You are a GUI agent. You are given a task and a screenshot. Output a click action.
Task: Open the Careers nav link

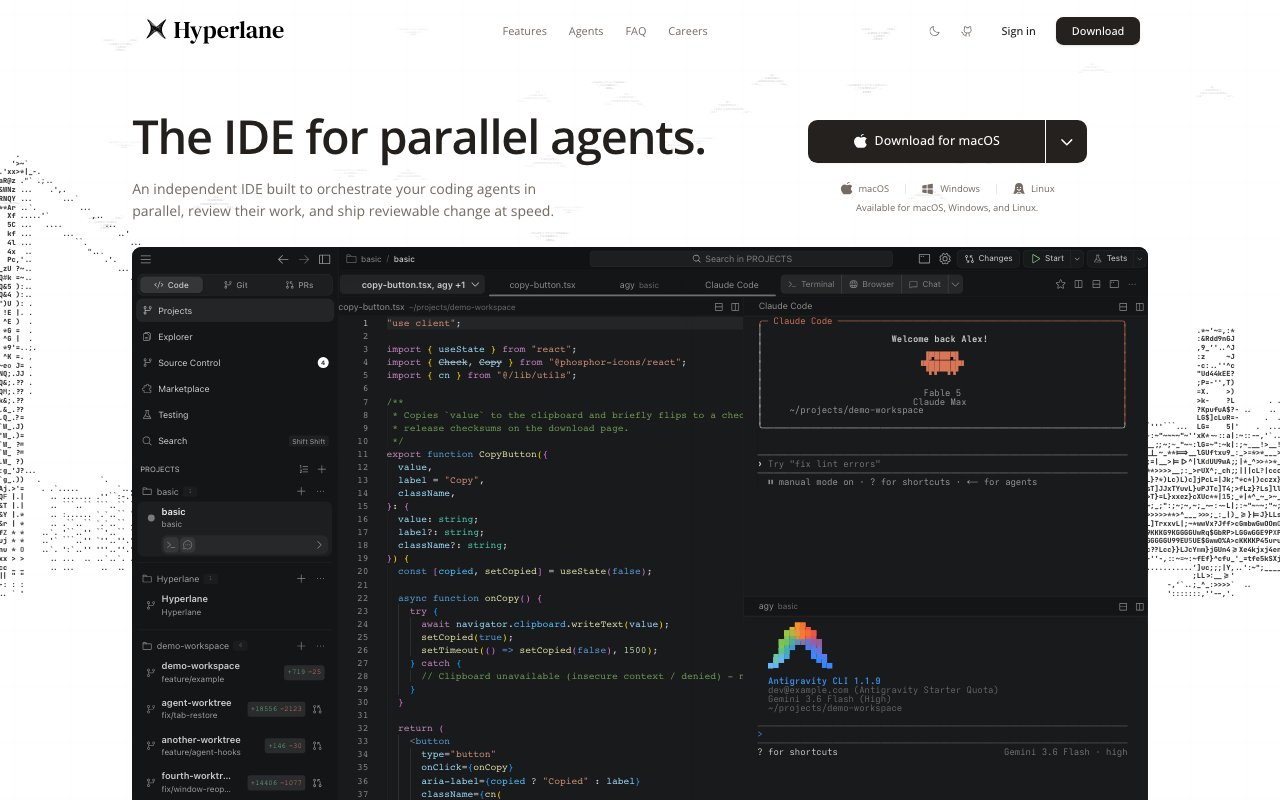point(688,31)
